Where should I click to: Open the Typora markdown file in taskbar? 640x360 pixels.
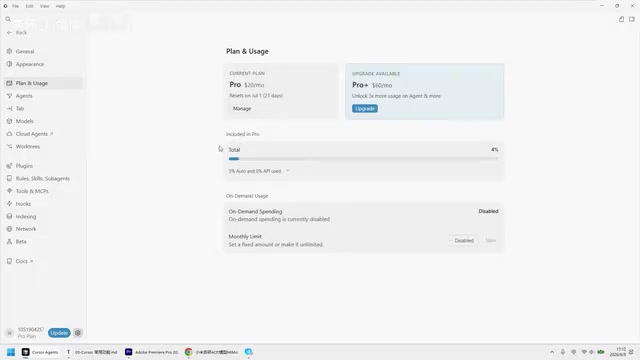click(x=92, y=352)
